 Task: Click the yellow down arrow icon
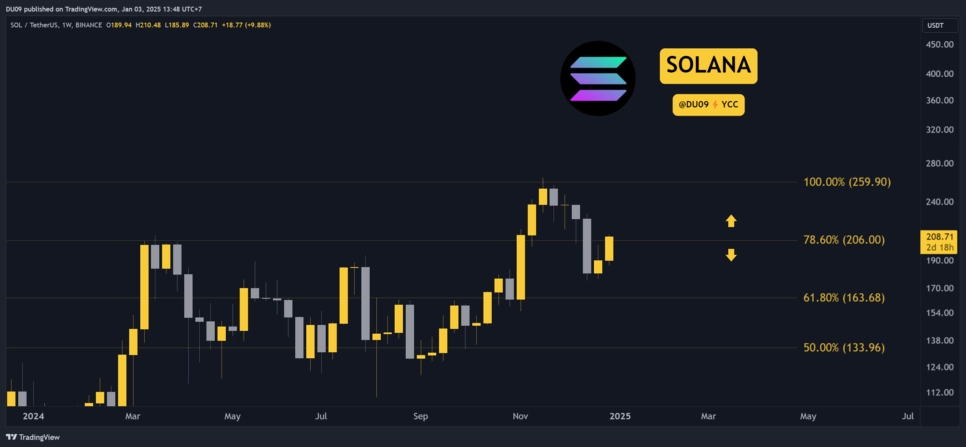click(x=731, y=255)
